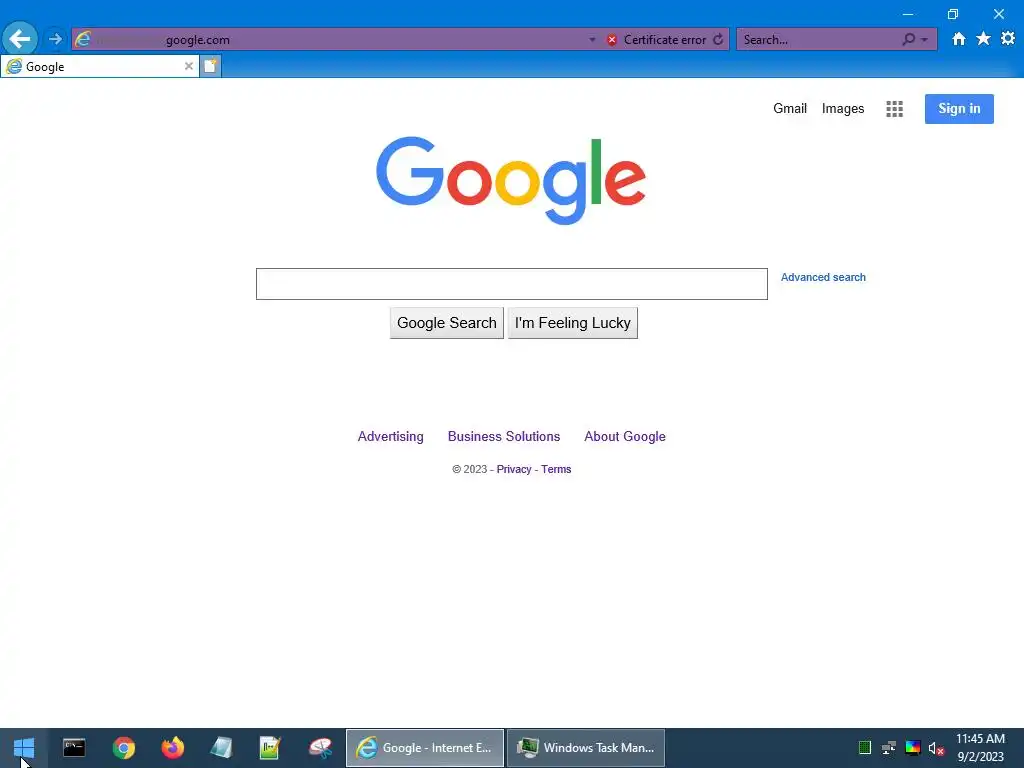Open the Snipping tool icon on the taskbar
The height and width of the screenshot is (768, 1024).
(x=321, y=748)
